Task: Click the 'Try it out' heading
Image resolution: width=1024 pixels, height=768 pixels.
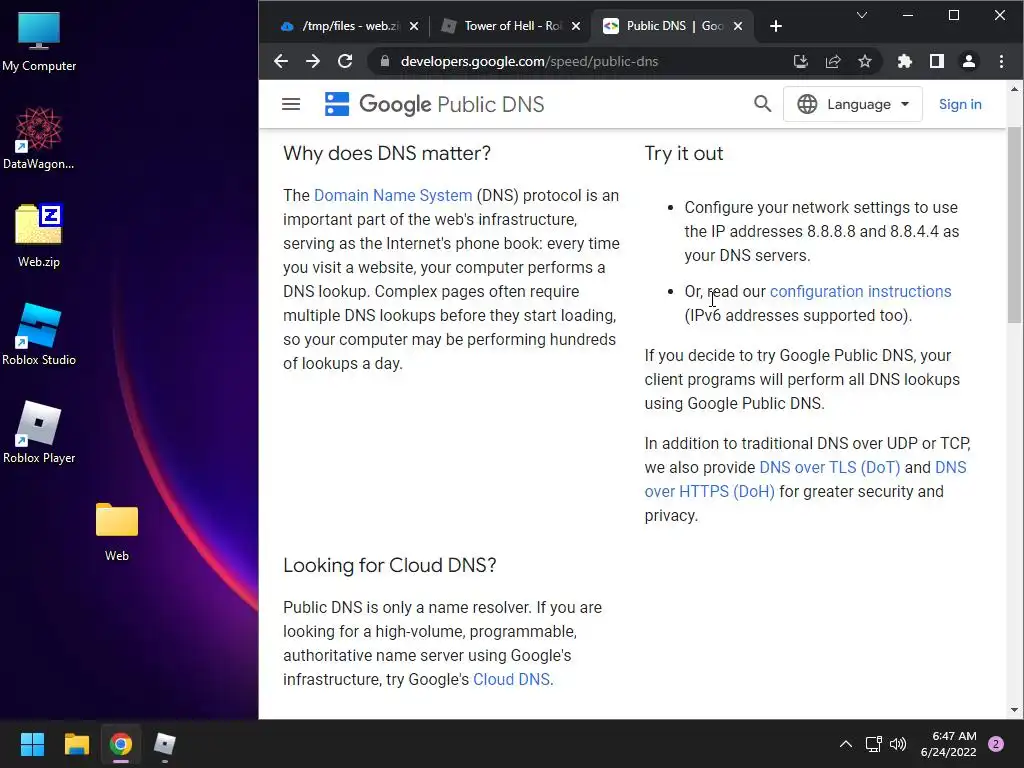Action: [684, 153]
